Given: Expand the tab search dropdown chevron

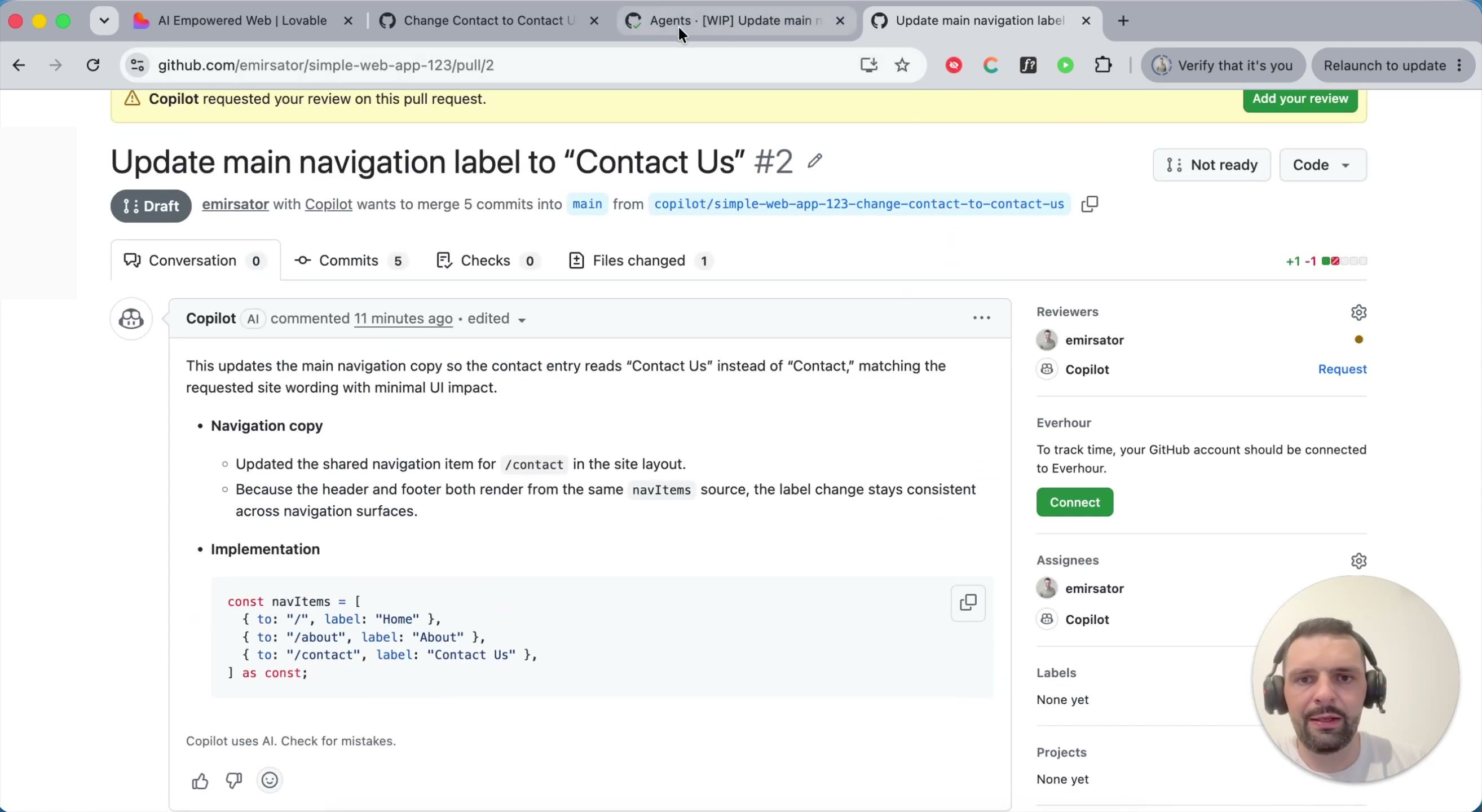Looking at the screenshot, I should point(104,21).
